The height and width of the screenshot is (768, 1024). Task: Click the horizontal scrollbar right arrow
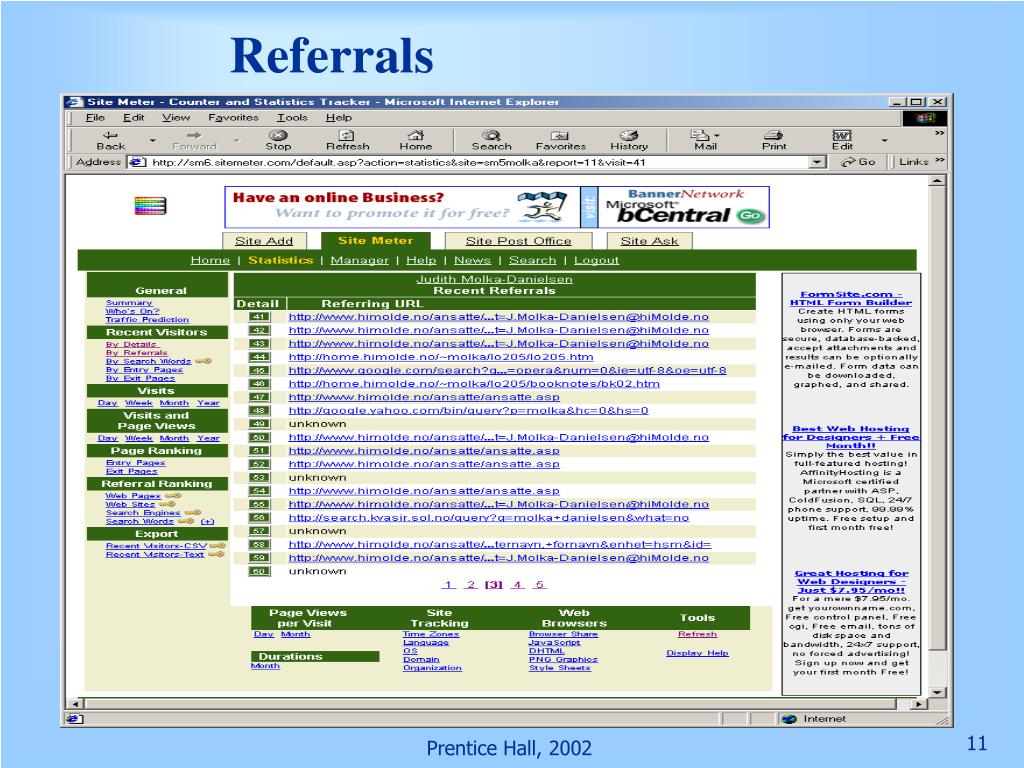click(920, 704)
